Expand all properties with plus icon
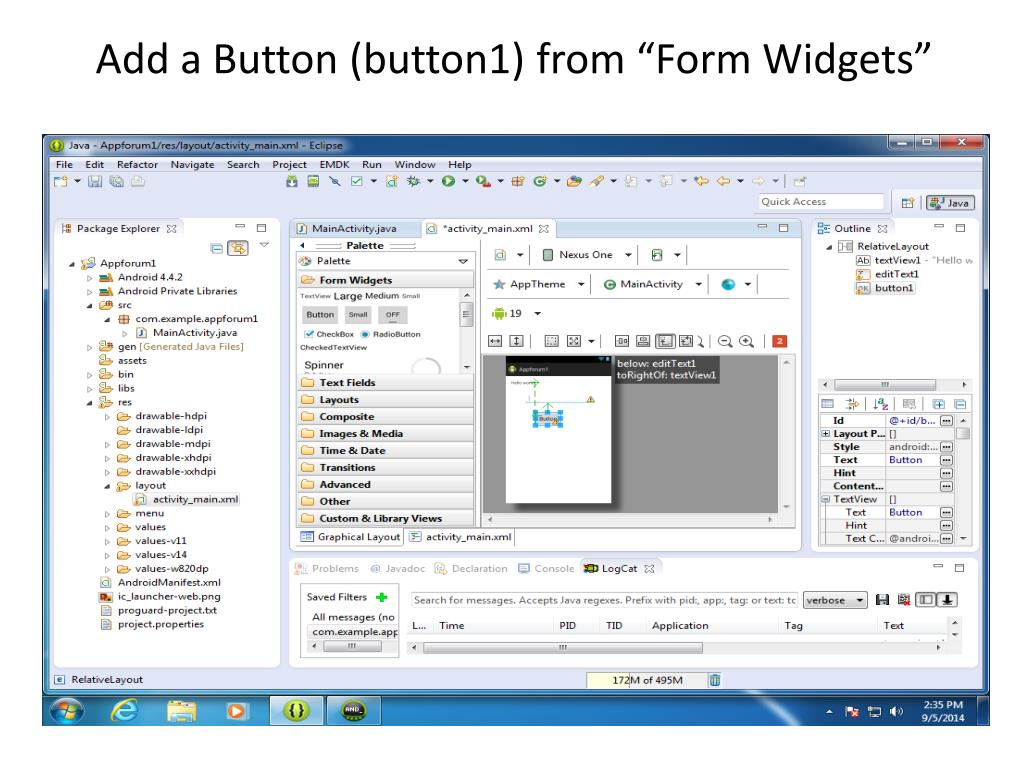Screen dimensions: 1024x768 938,404
